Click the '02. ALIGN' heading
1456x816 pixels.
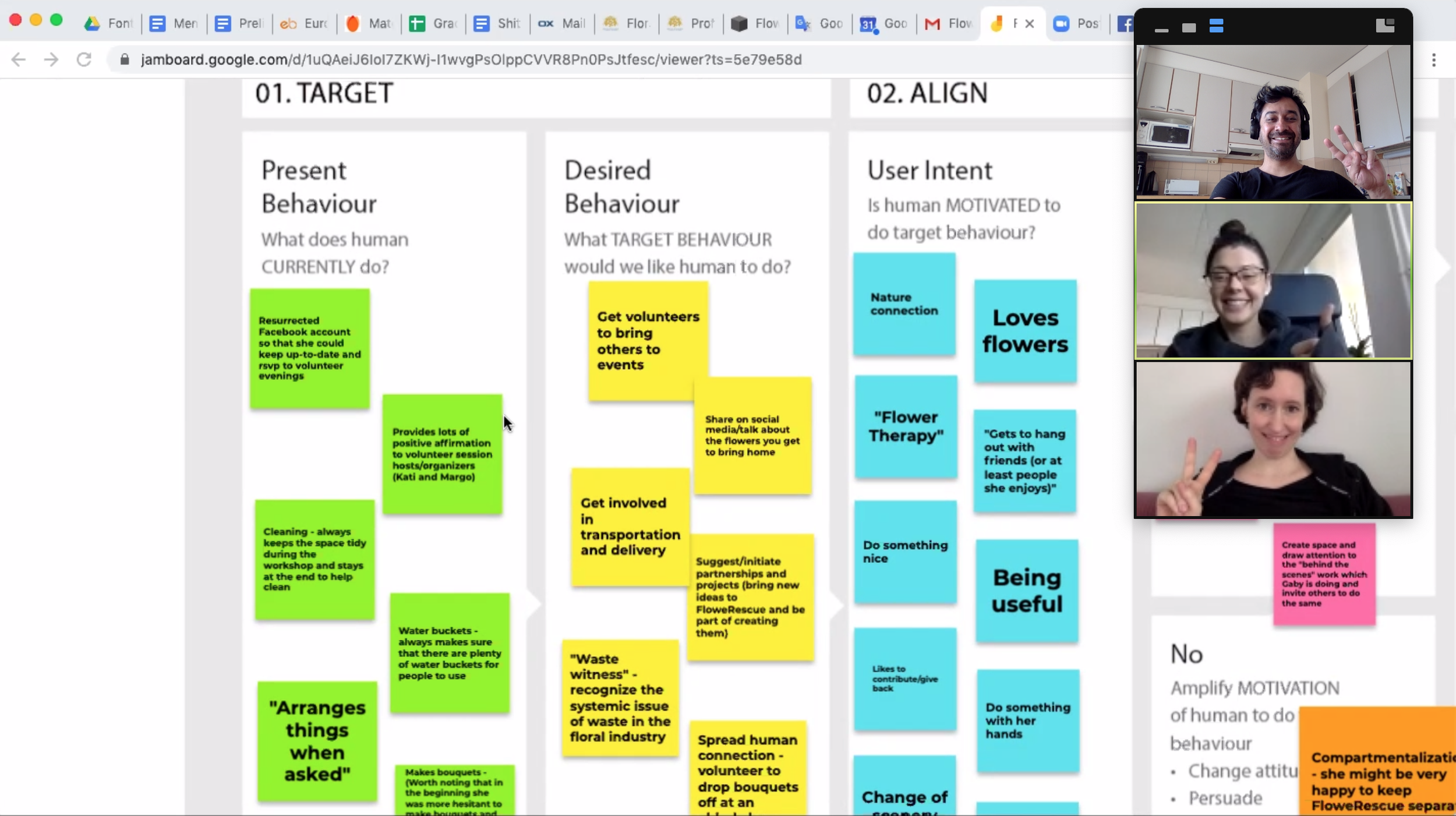coord(927,93)
